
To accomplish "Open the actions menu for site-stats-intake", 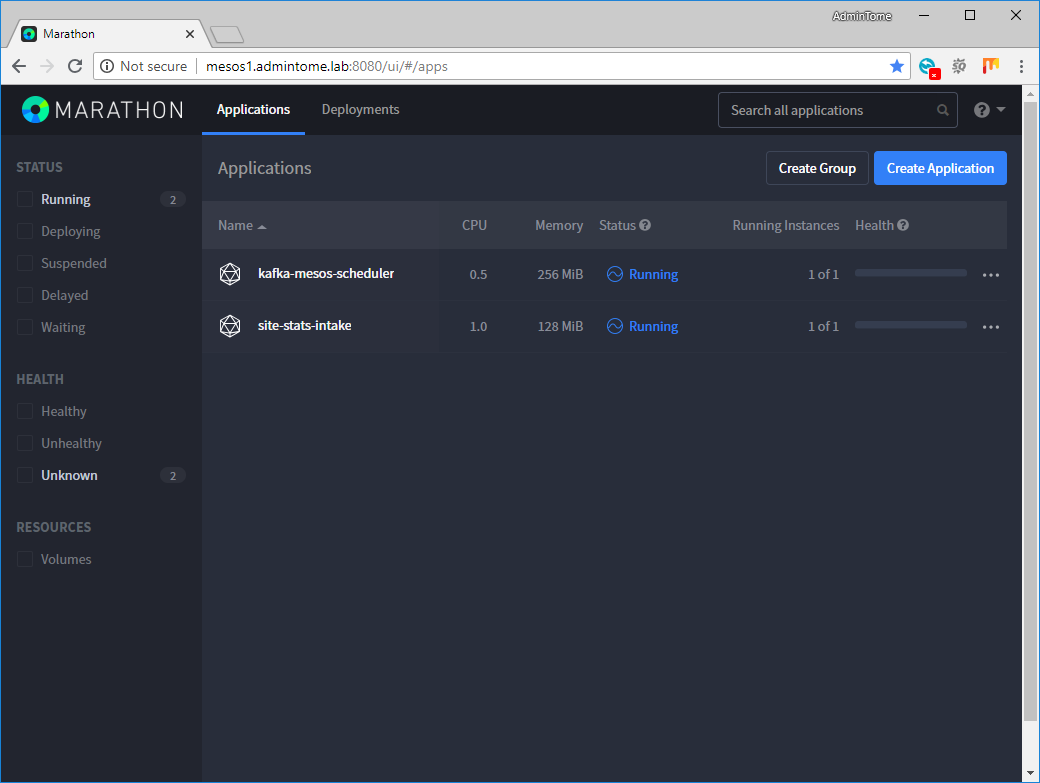I will (x=991, y=326).
